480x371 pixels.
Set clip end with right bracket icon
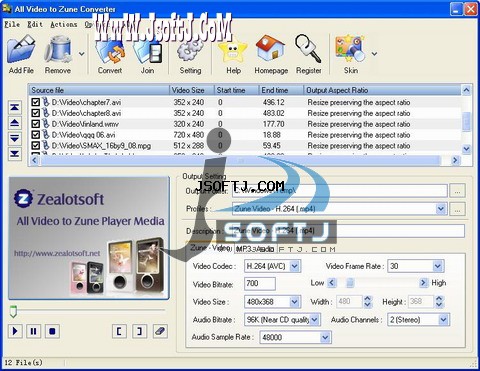[140, 331]
